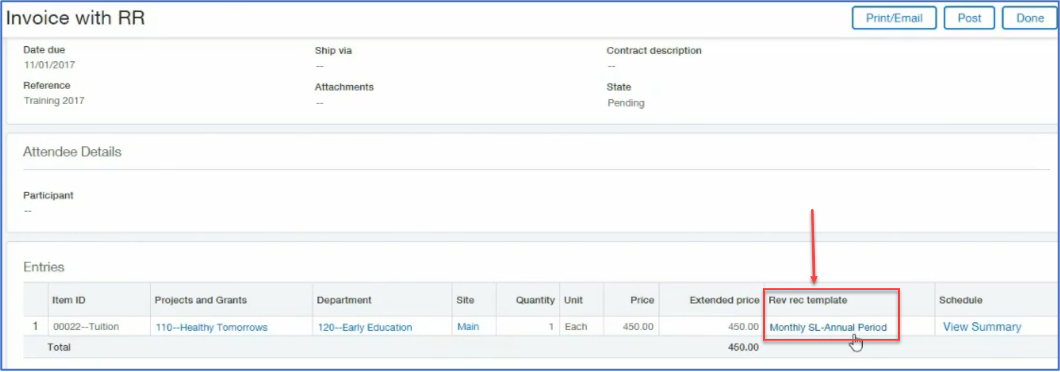This screenshot has height=372, width=1060.
Task: Click the State field label
Action: click(619, 87)
